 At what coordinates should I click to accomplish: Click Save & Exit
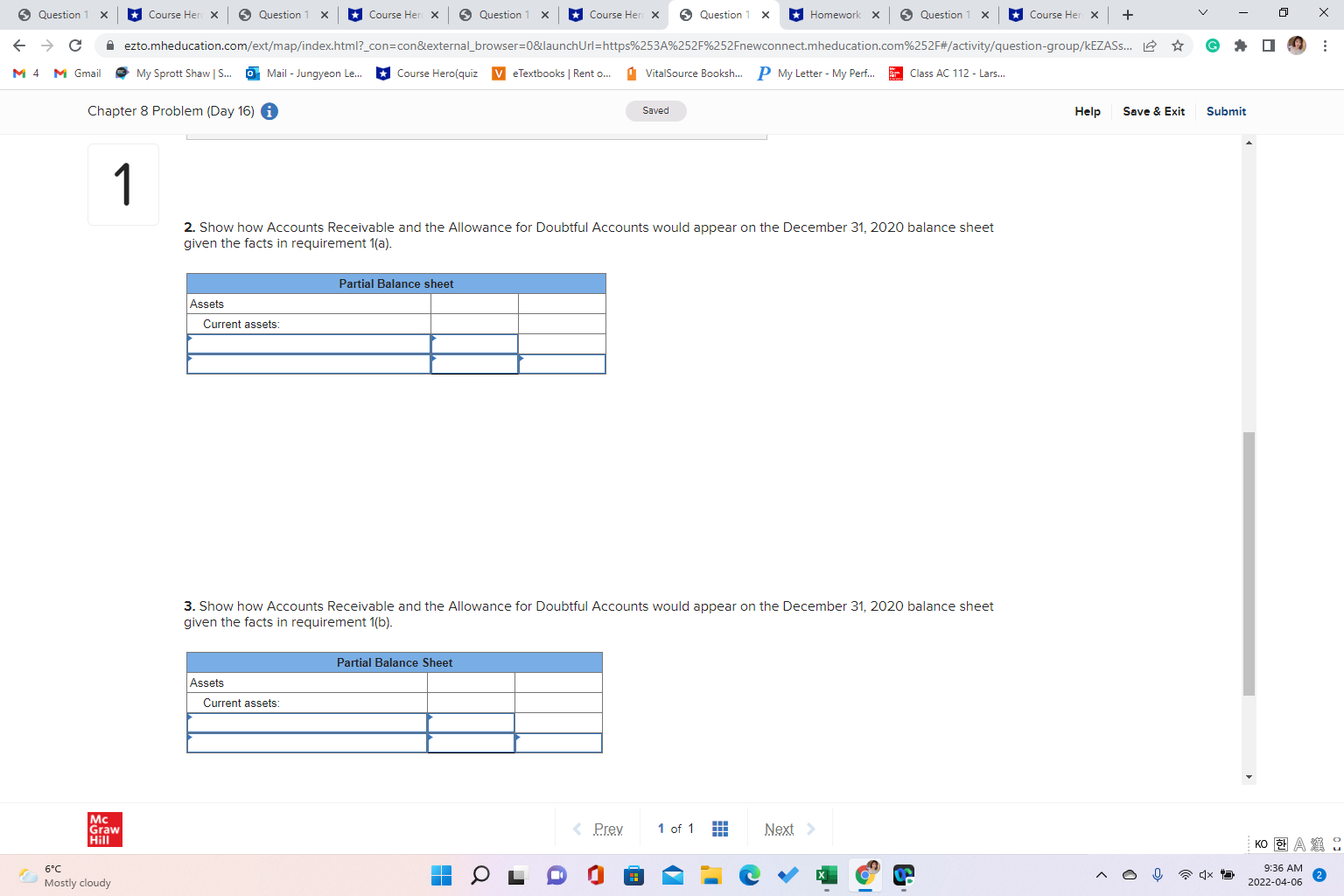pyautogui.click(x=1153, y=111)
